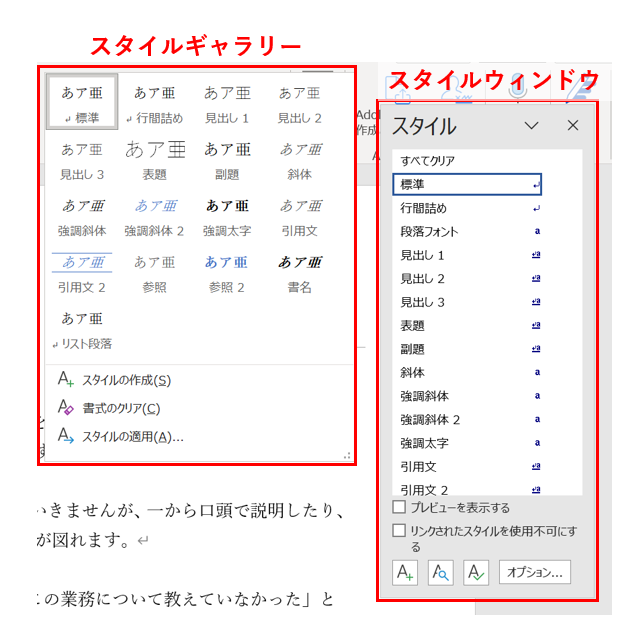Select the 標準 style in the style gallery
The height and width of the screenshot is (639, 640).
(82, 102)
